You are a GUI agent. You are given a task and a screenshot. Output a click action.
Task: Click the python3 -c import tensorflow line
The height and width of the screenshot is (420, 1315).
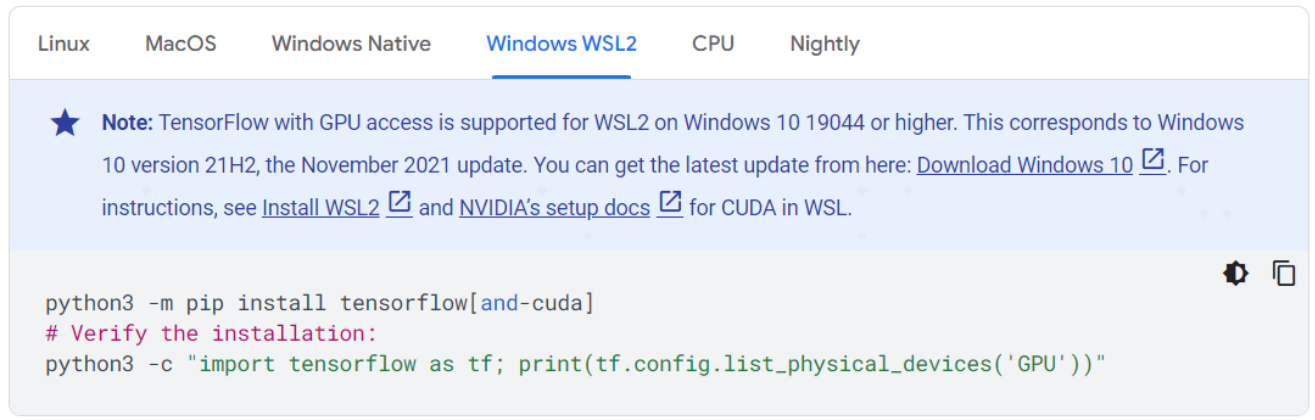pyautogui.click(x=575, y=364)
